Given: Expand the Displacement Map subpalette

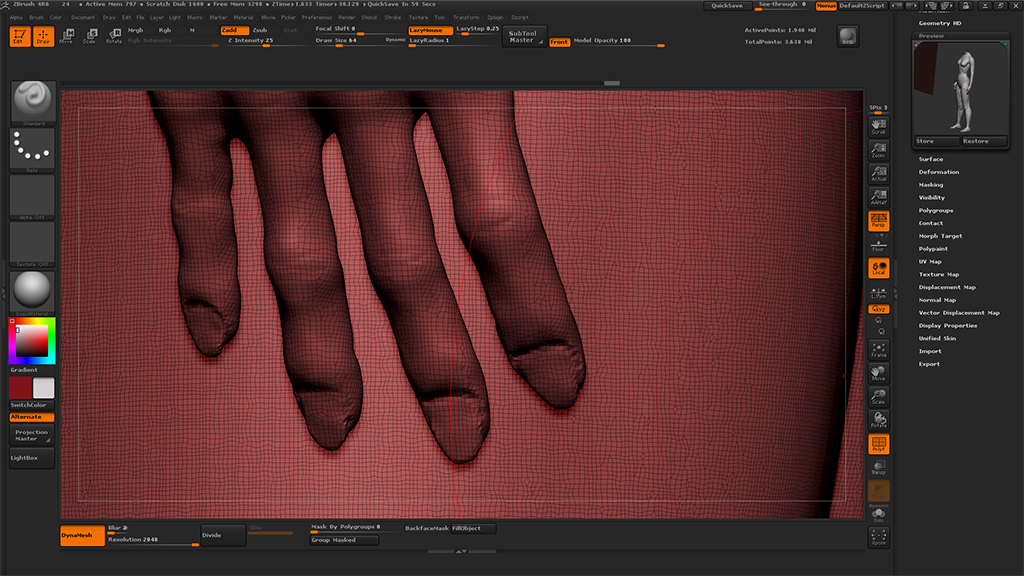Looking at the screenshot, I should 947,287.
